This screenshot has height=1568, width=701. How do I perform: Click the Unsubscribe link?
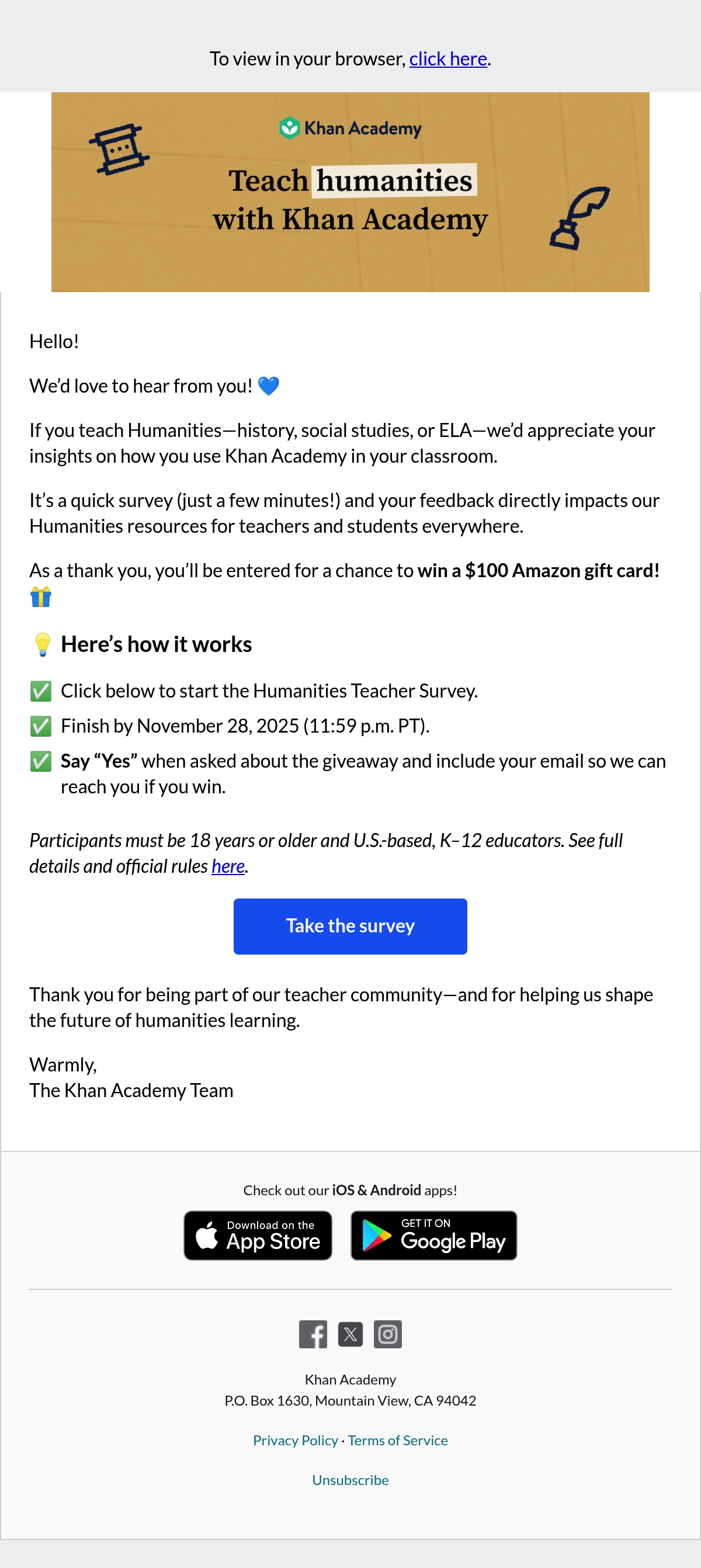point(350,1480)
